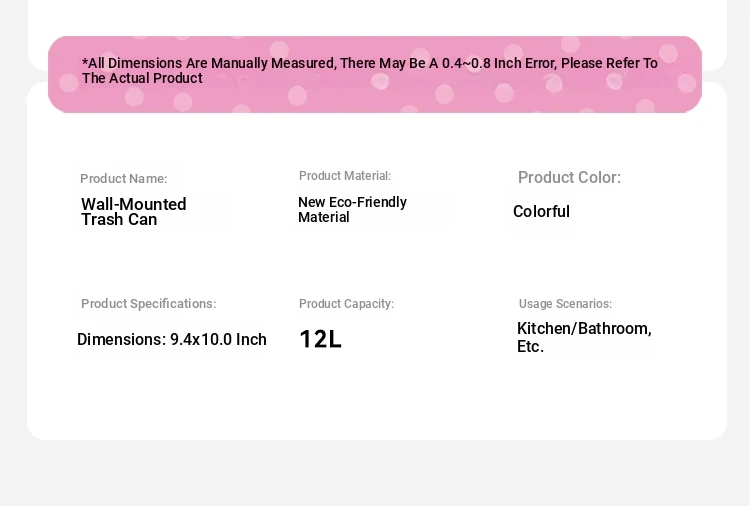Screen dimensions: 750x506
Task: Click the 'Colorful' color value
Action: (x=541, y=212)
